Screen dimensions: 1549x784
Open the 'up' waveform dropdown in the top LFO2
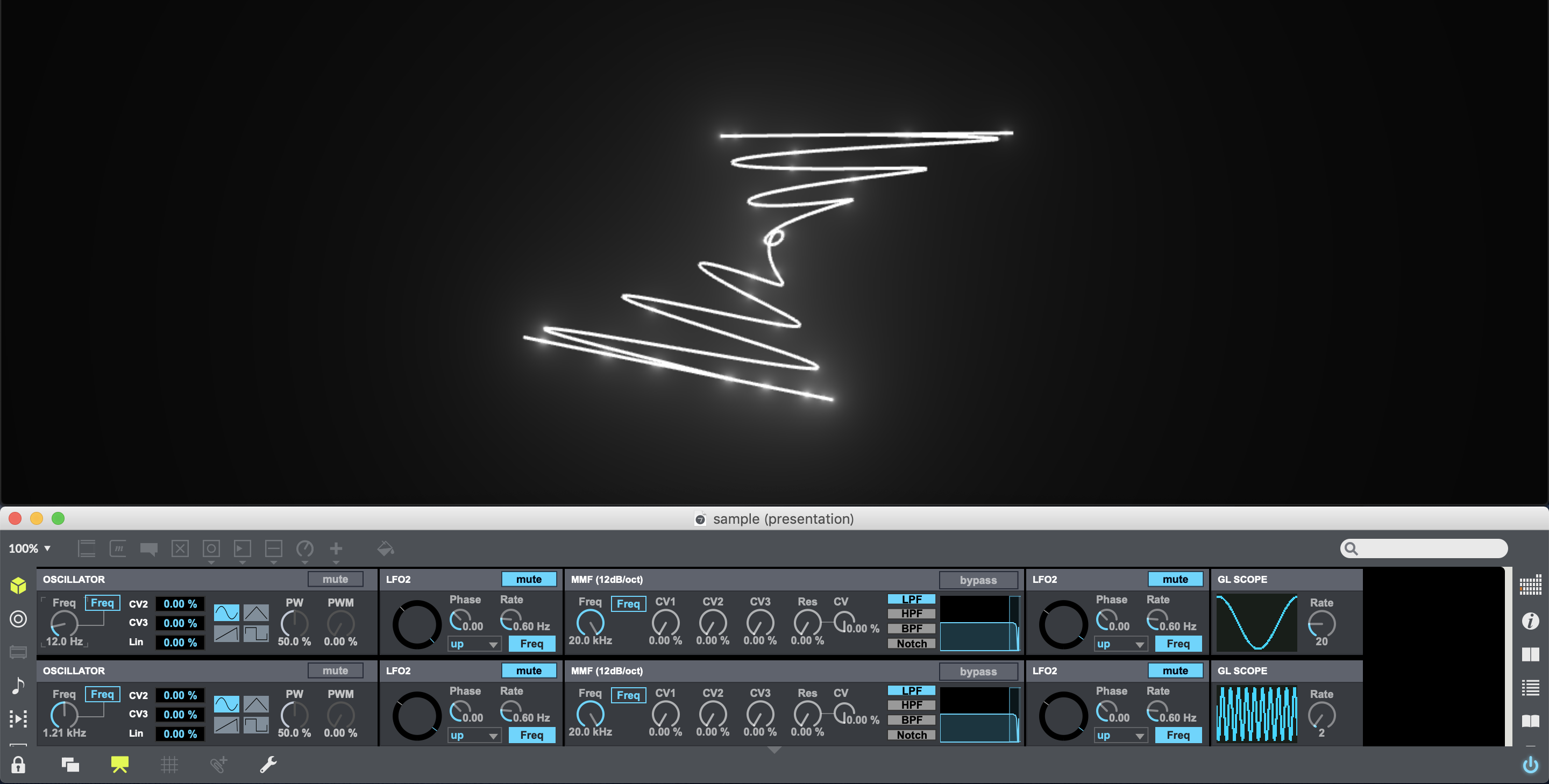[474, 643]
